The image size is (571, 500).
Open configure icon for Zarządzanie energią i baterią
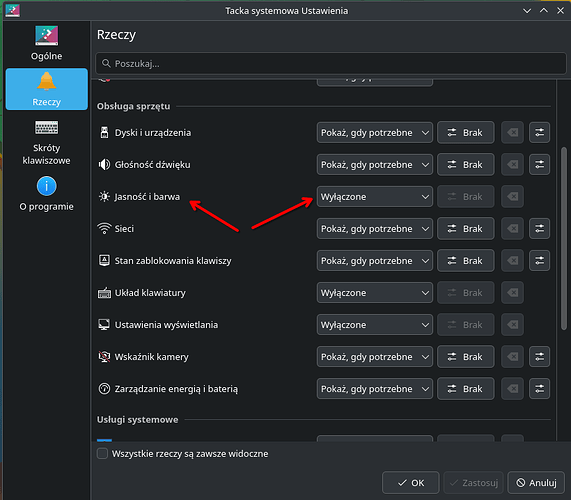tap(539, 389)
